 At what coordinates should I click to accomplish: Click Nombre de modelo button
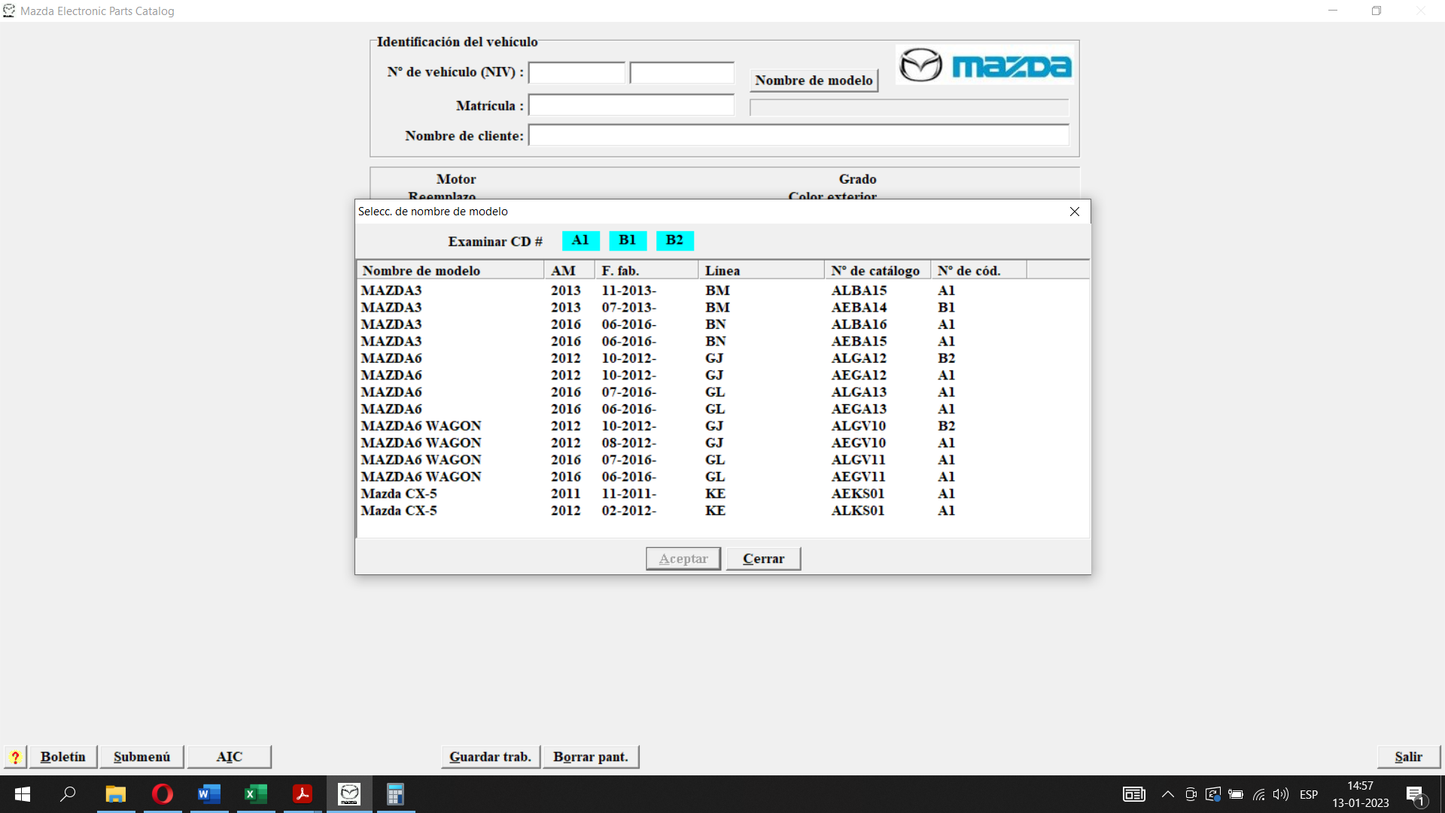tap(814, 80)
